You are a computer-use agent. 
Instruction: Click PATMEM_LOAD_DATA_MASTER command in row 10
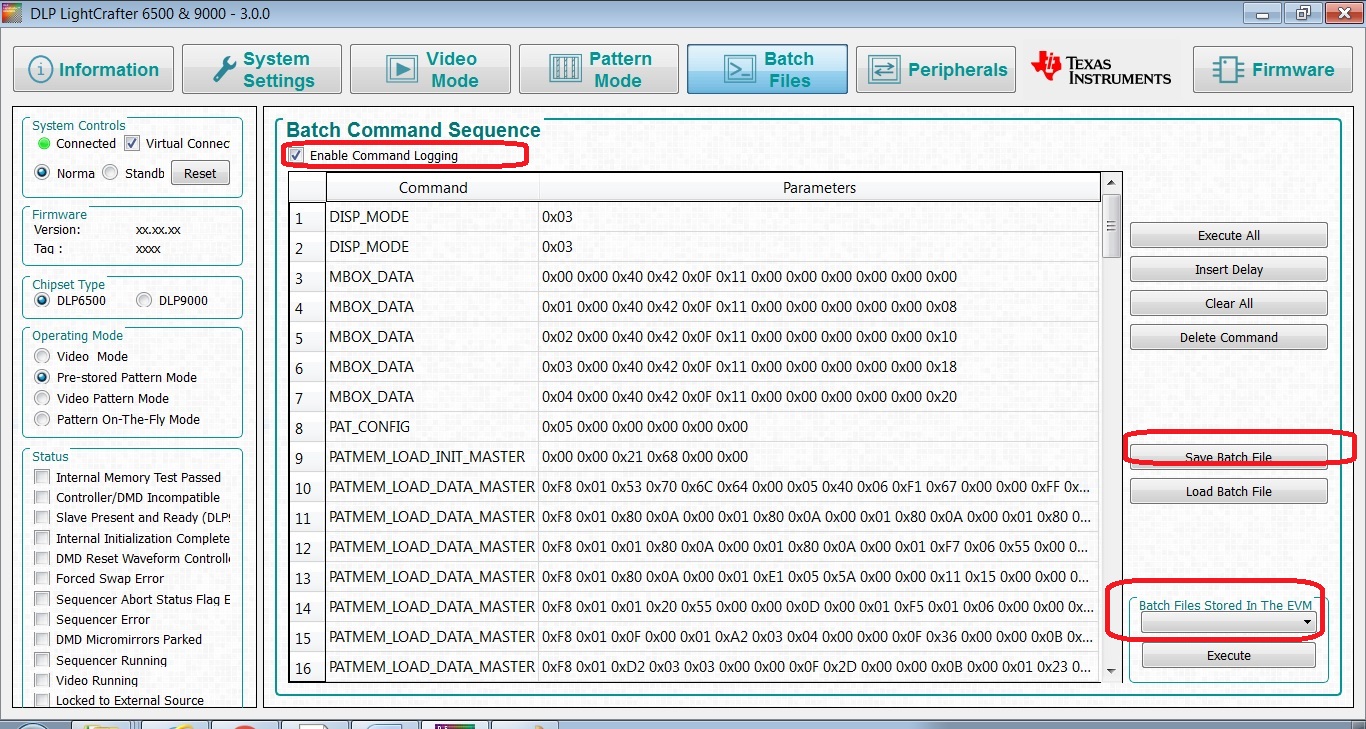pos(432,487)
